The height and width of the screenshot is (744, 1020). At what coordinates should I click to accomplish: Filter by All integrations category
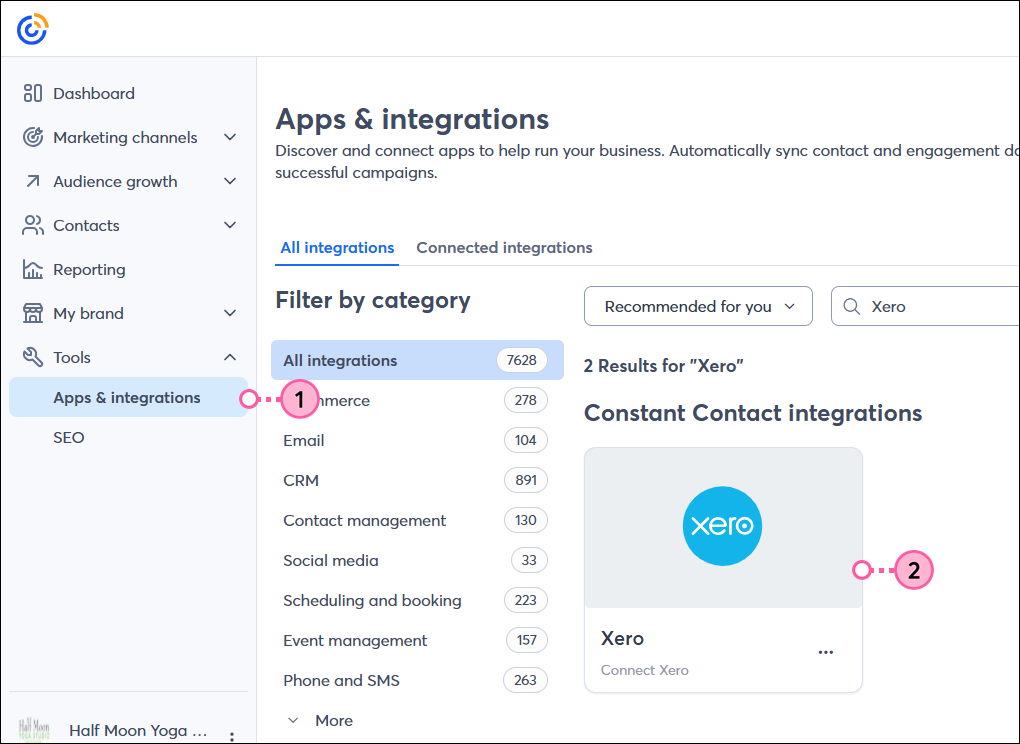coord(417,360)
